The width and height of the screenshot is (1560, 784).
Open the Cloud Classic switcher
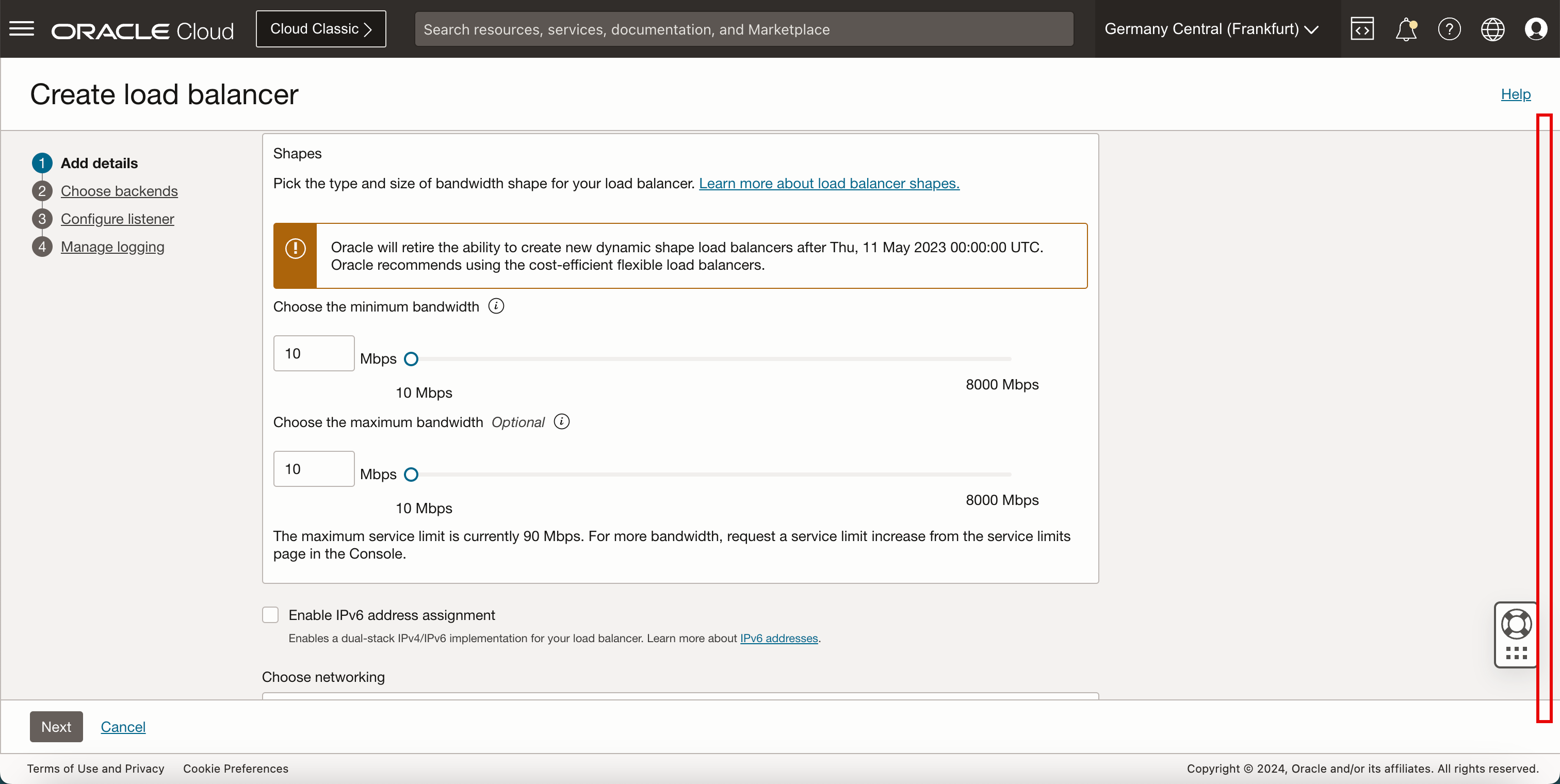coord(320,29)
